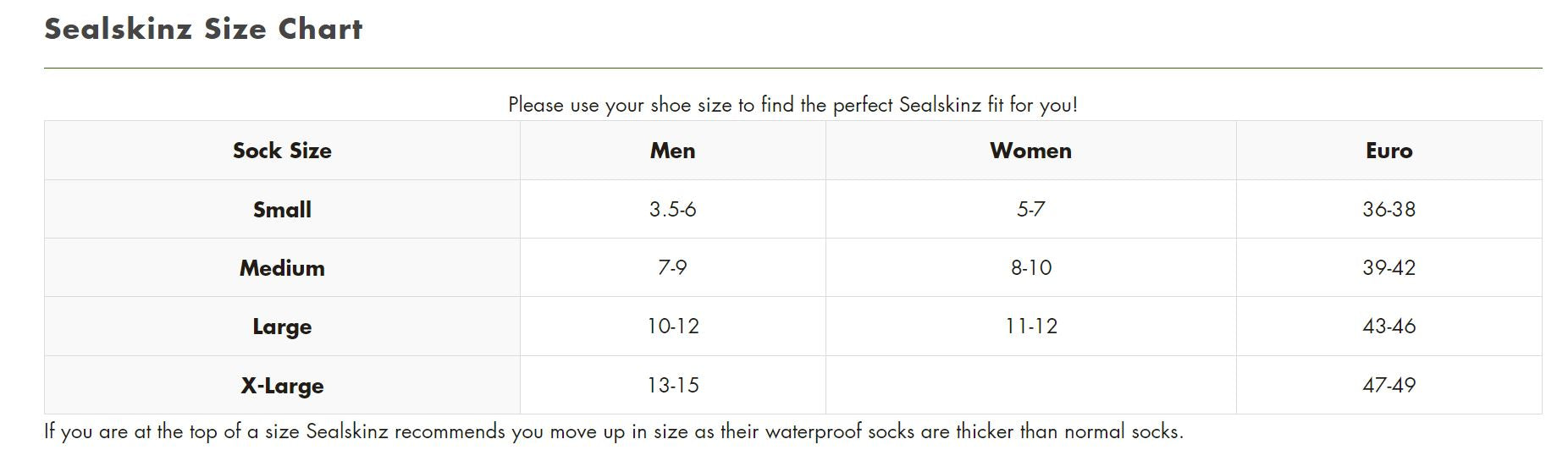Click the Men column header
This screenshot has width=1568, height=461.
pyautogui.click(x=672, y=151)
